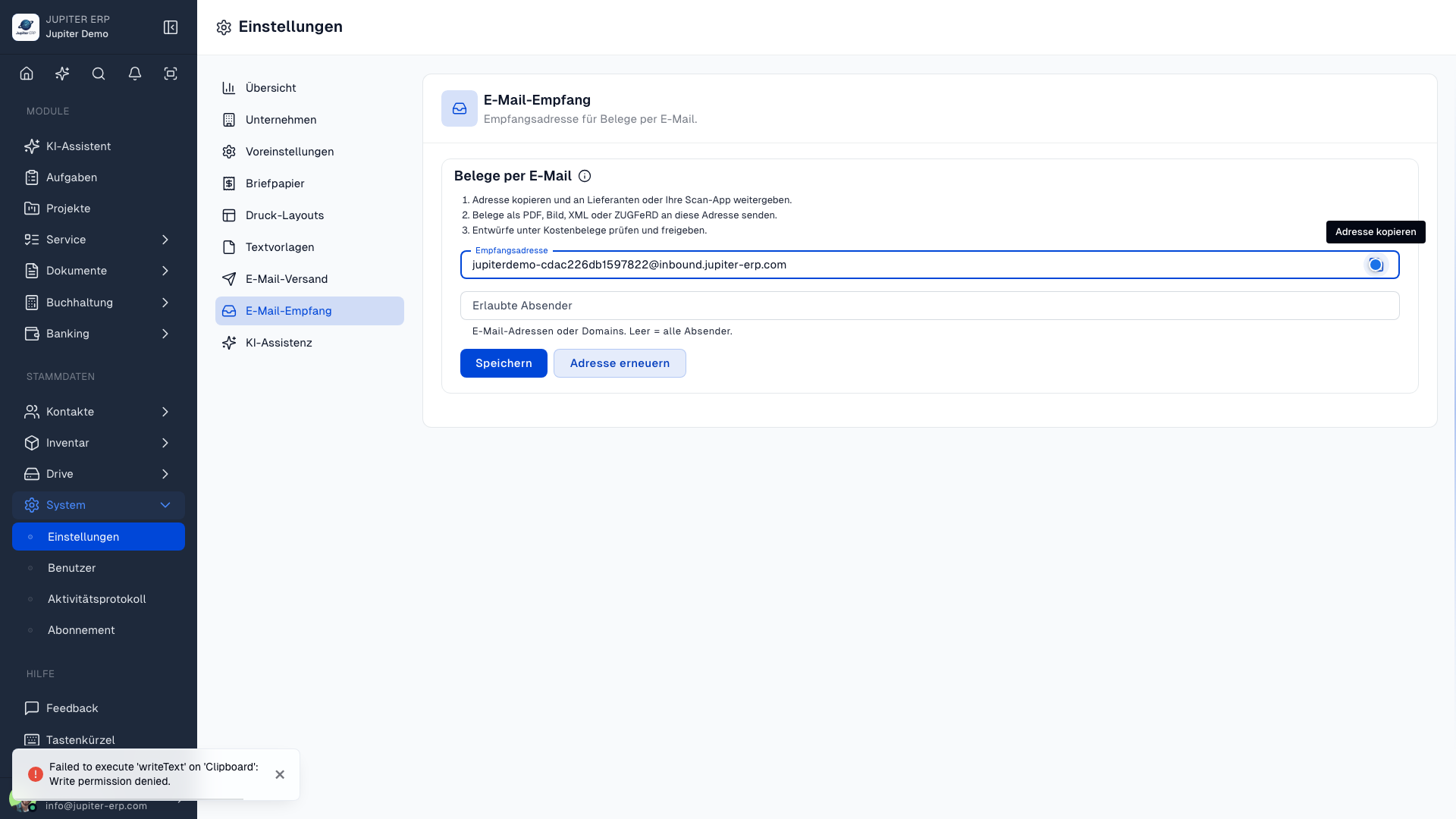Switch to E-Mail-Versand settings tab
This screenshot has height=819, width=1456.
[309, 279]
